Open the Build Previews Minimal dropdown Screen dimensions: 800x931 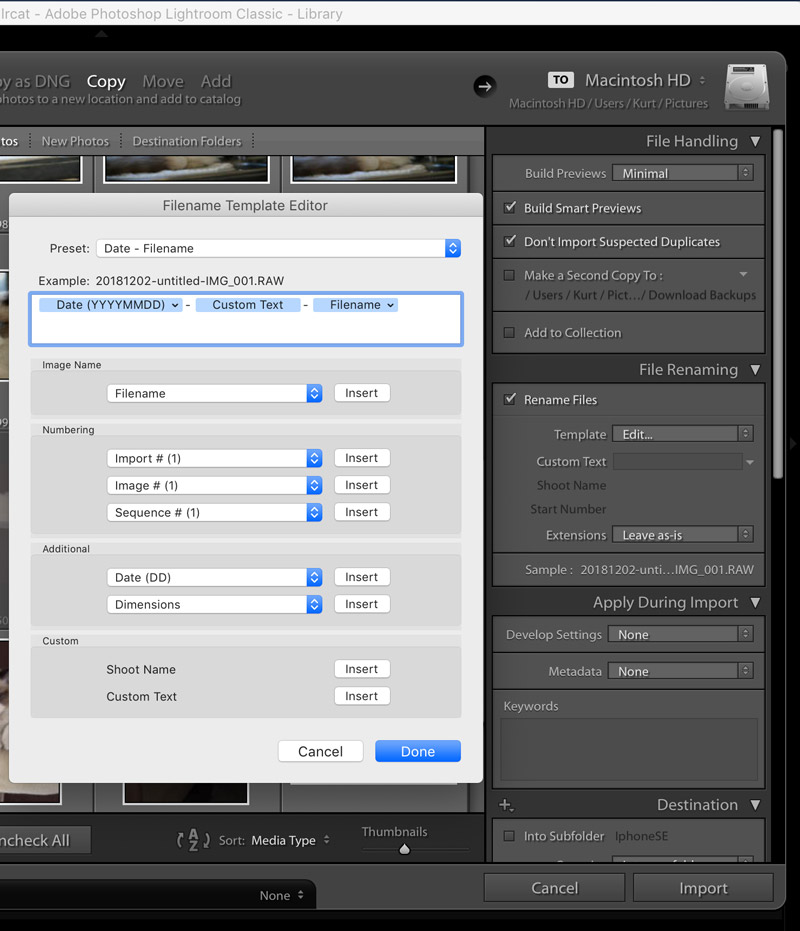pyautogui.click(x=683, y=173)
